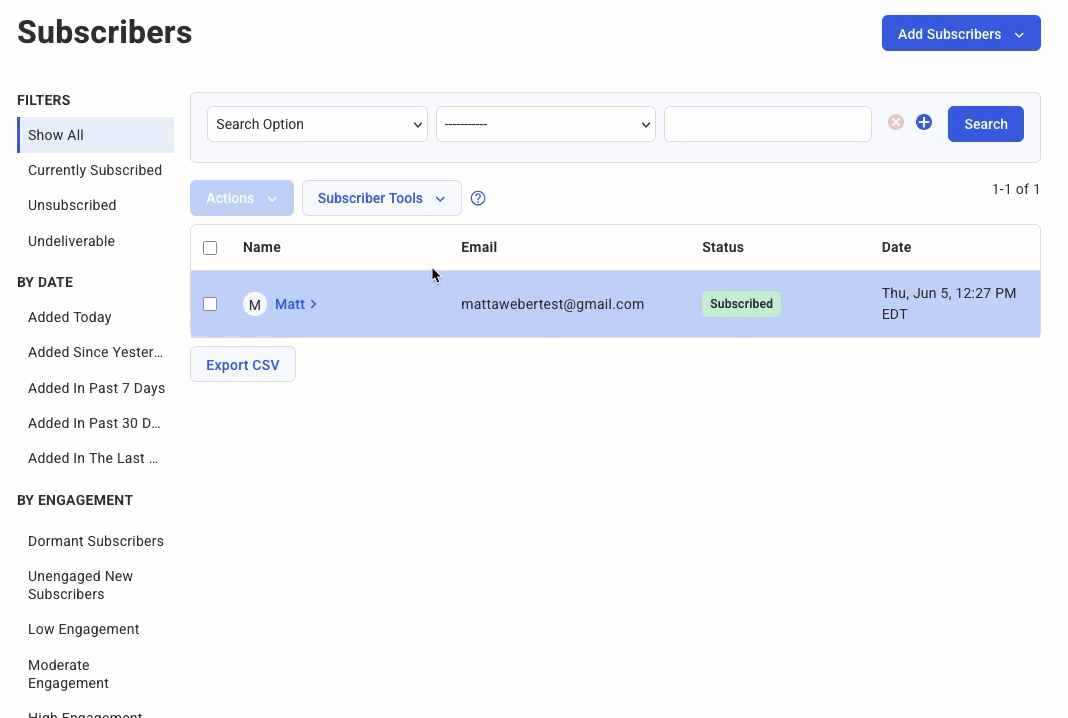1068x718 pixels.
Task: Expand the Add Subscribers dropdown button
Action: (960, 34)
